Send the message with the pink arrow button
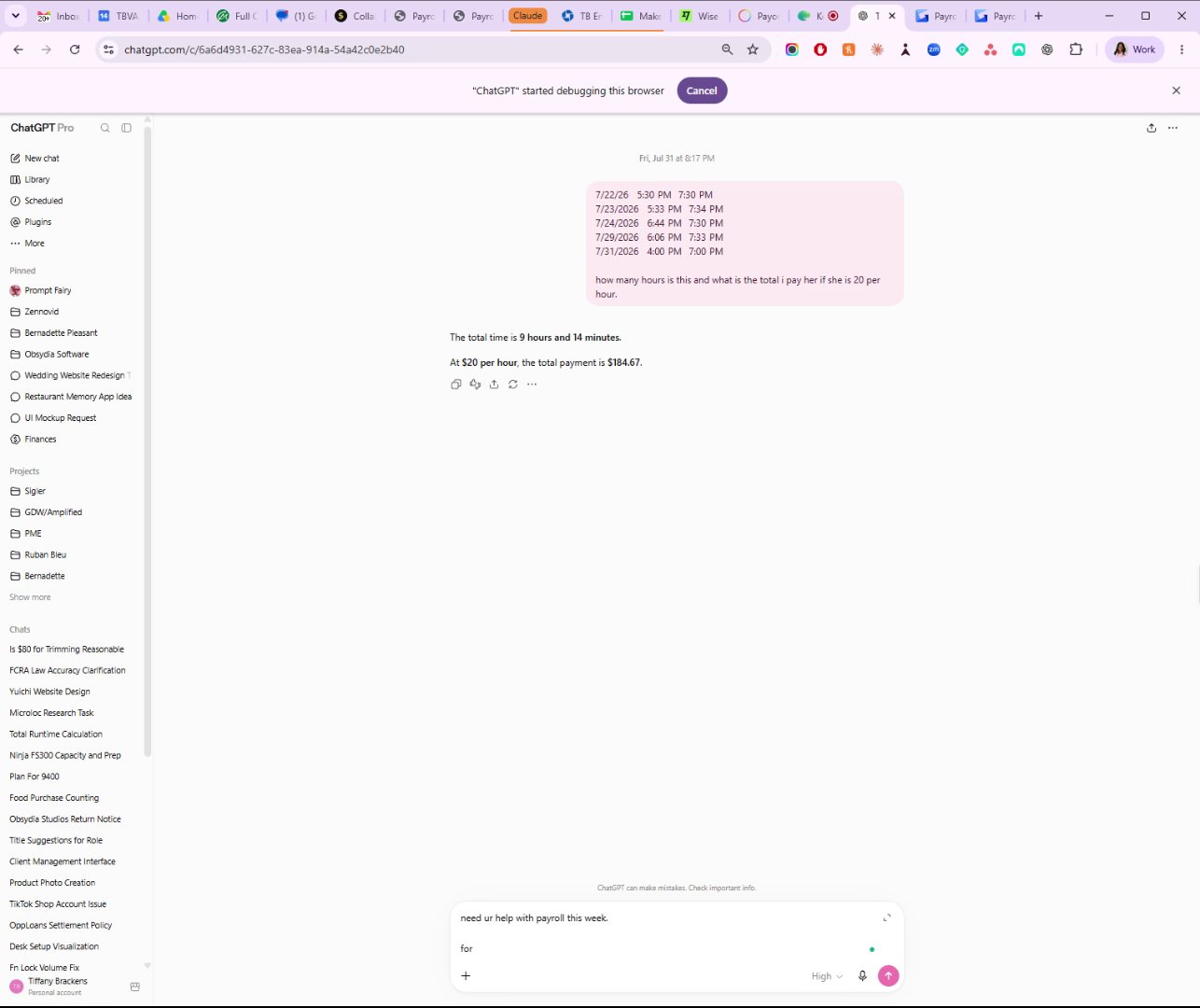Screen dimensions: 1200x1008 point(888,976)
